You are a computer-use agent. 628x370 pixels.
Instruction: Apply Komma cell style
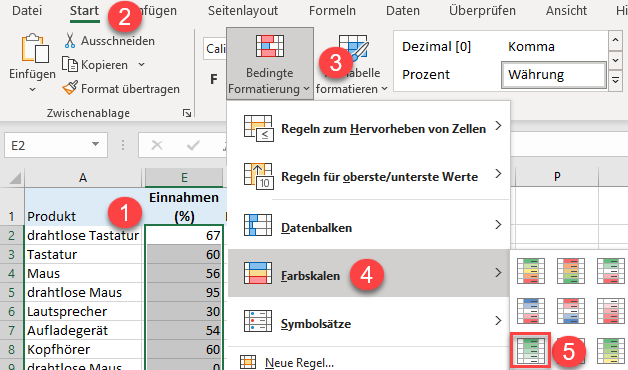coord(531,47)
